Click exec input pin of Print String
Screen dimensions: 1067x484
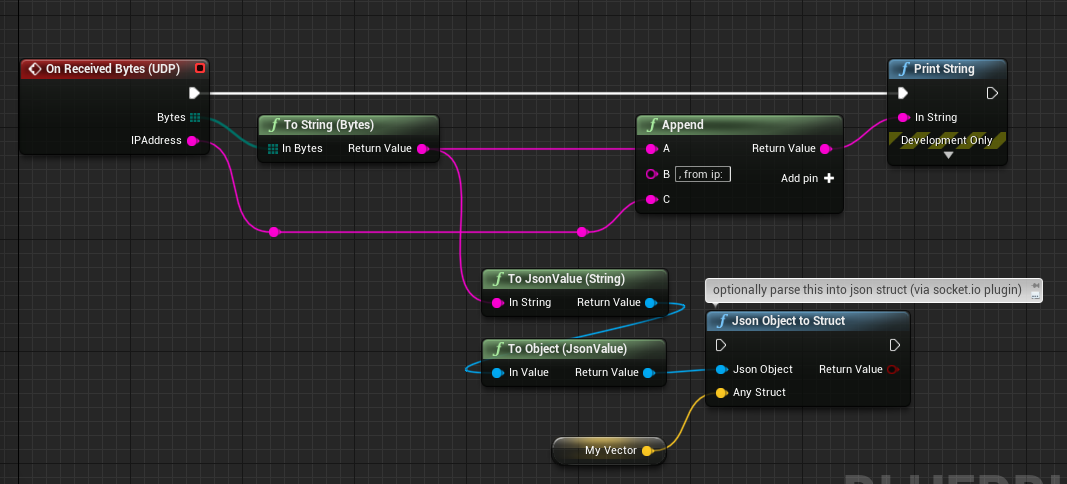[x=903, y=93]
